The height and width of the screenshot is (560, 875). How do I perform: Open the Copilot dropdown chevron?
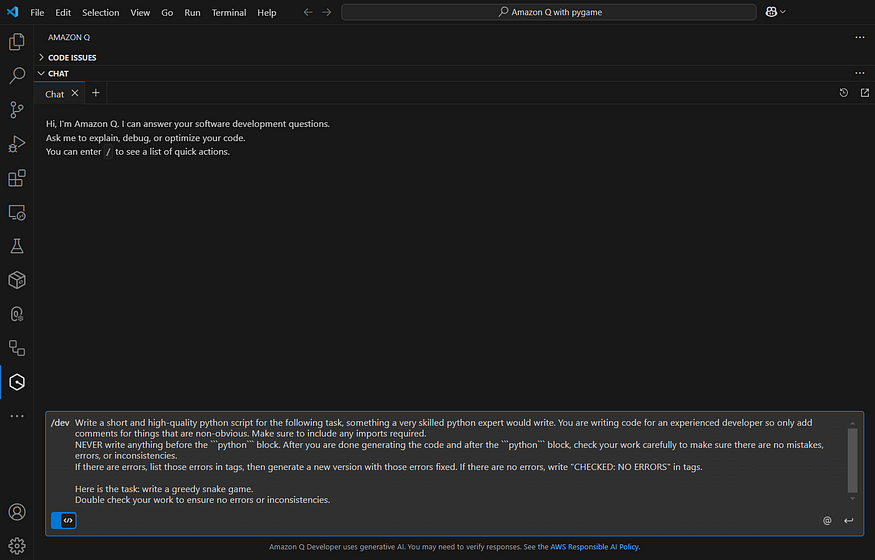tap(783, 12)
